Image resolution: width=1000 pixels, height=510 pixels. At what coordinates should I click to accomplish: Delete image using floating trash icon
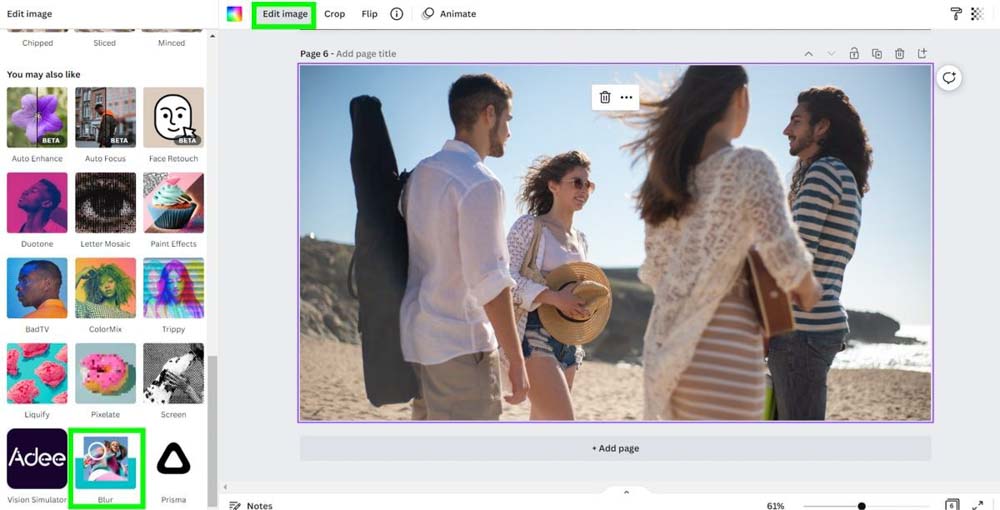(605, 97)
